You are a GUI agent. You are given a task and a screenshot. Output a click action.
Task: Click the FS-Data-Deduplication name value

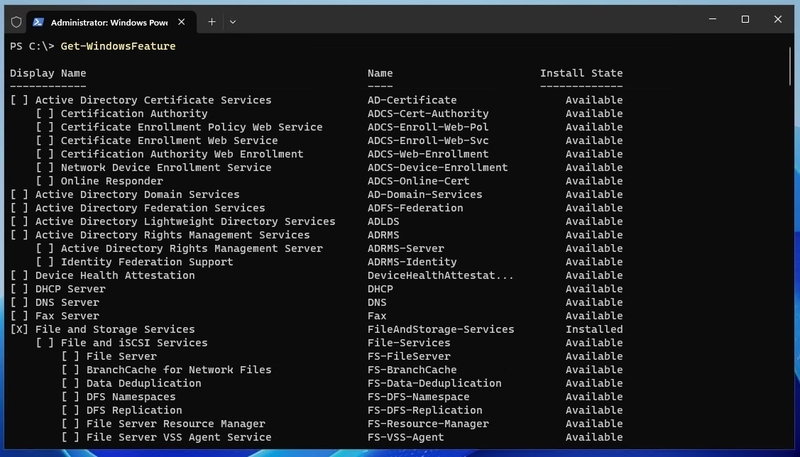(x=435, y=384)
